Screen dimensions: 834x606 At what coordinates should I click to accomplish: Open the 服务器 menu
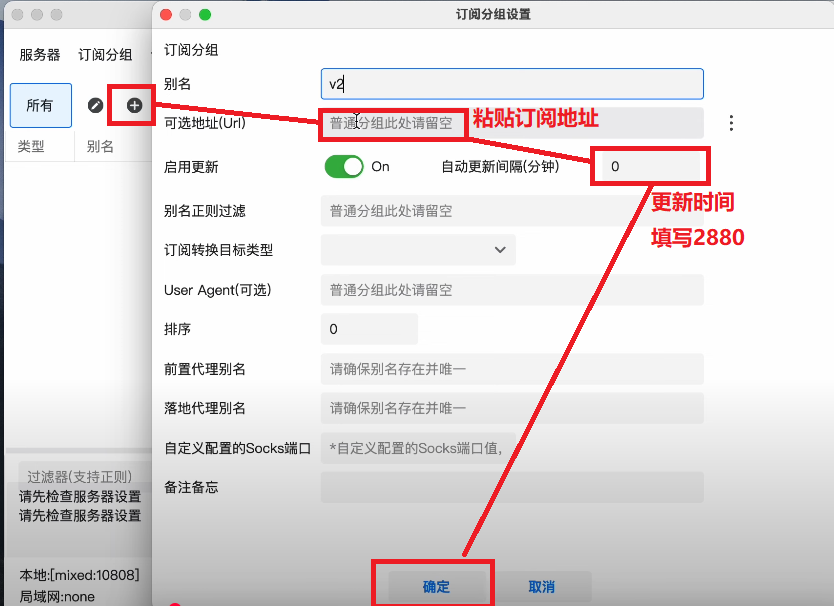pos(40,55)
